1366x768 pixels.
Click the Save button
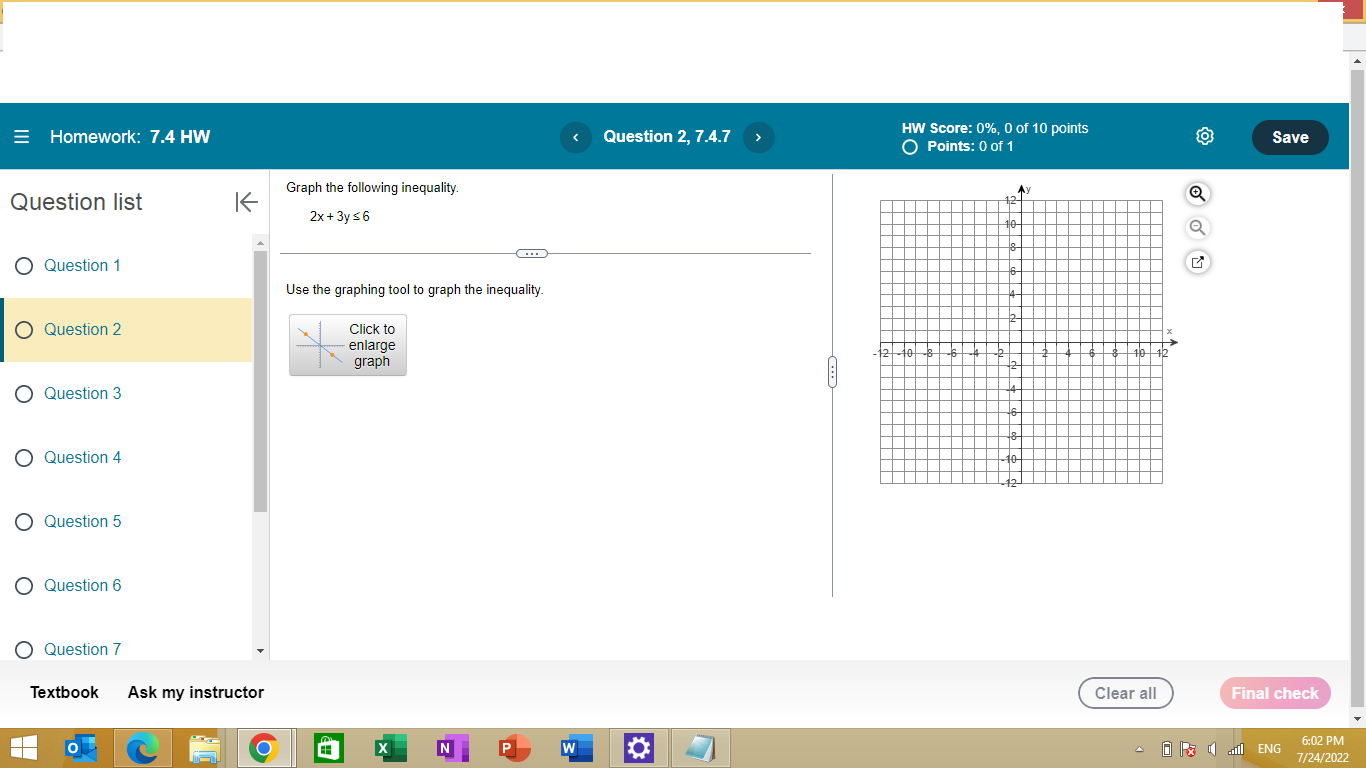[1290, 137]
